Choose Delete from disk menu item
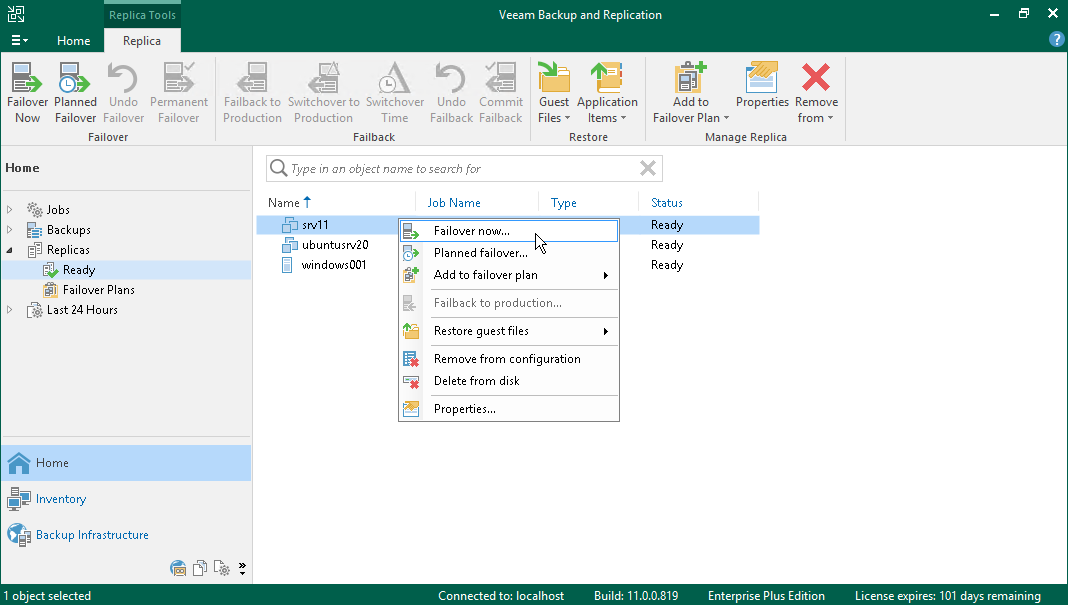This screenshot has width=1068, height=605. [509, 381]
